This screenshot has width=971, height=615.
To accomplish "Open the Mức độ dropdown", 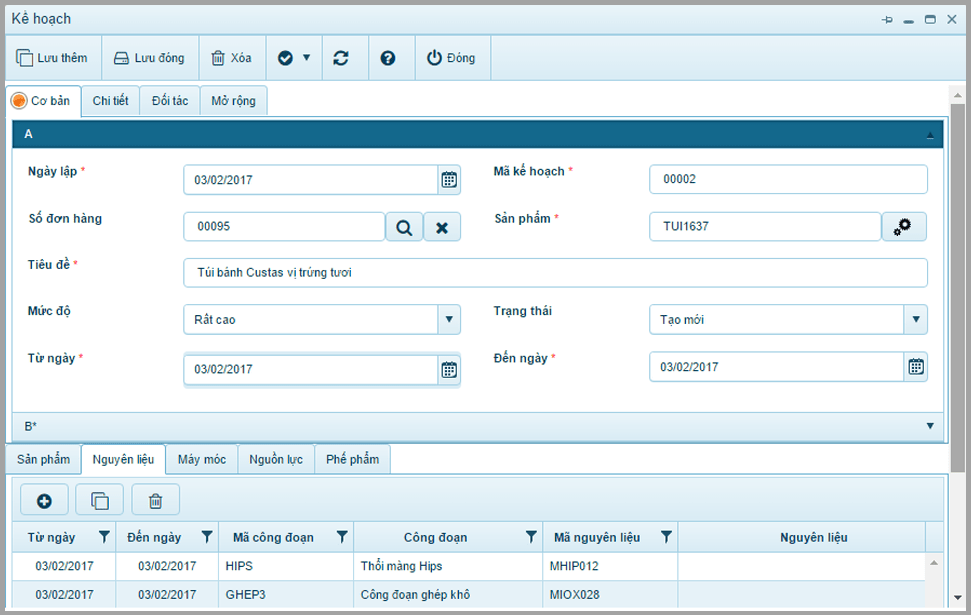I will (x=449, y=320).
